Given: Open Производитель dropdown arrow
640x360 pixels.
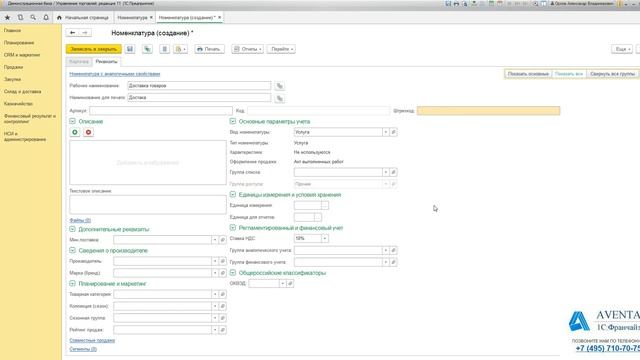Looking at the screenshot, I should [x=215, y=261].
